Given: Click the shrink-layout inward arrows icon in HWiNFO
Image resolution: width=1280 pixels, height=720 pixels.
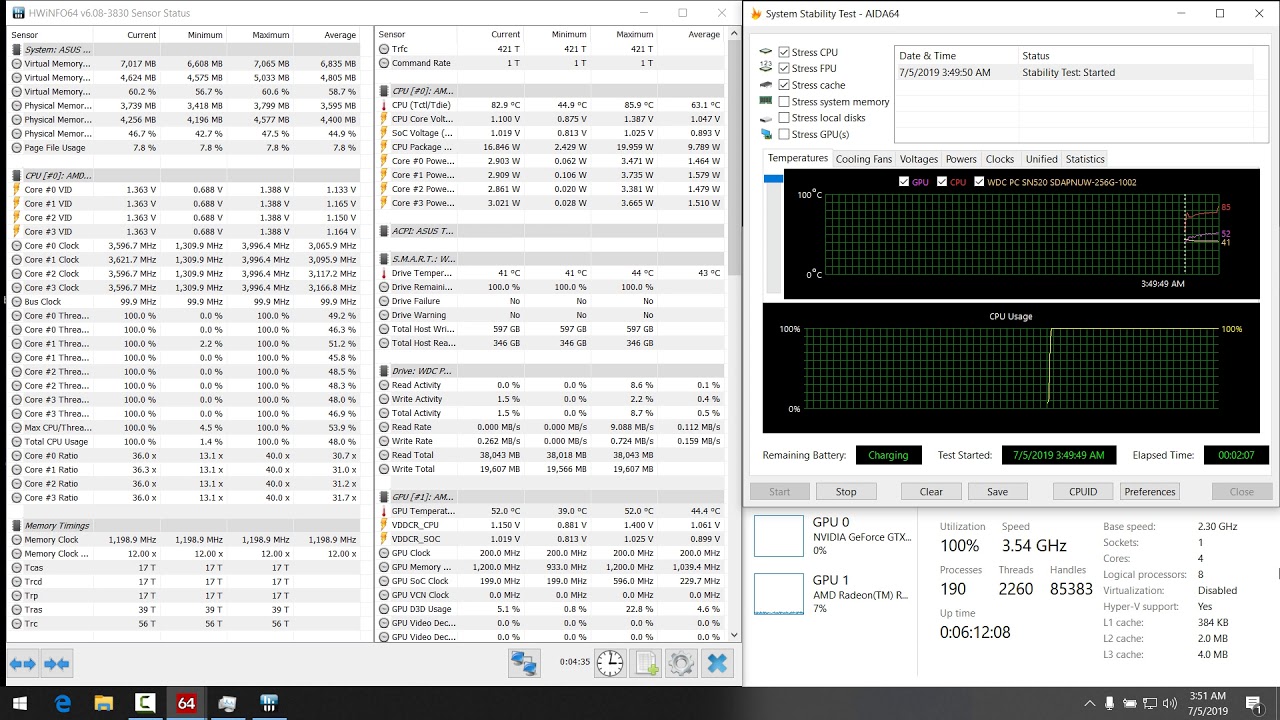Looking at the screenshot, I should [57, 663].
